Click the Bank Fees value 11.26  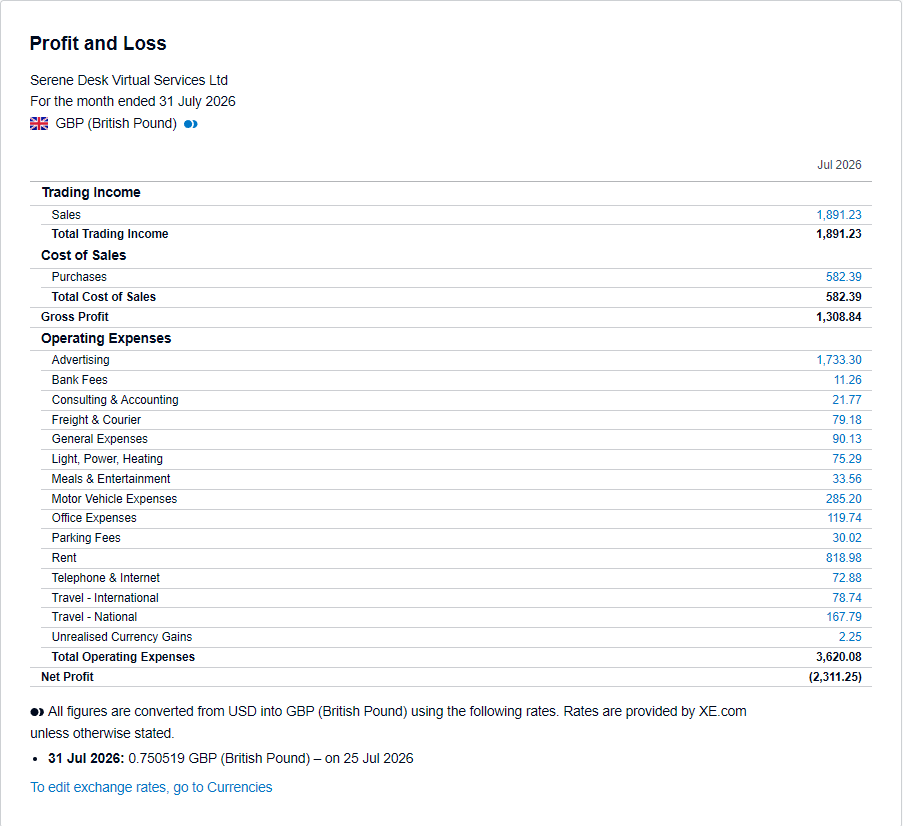click(x=847, y=380)
